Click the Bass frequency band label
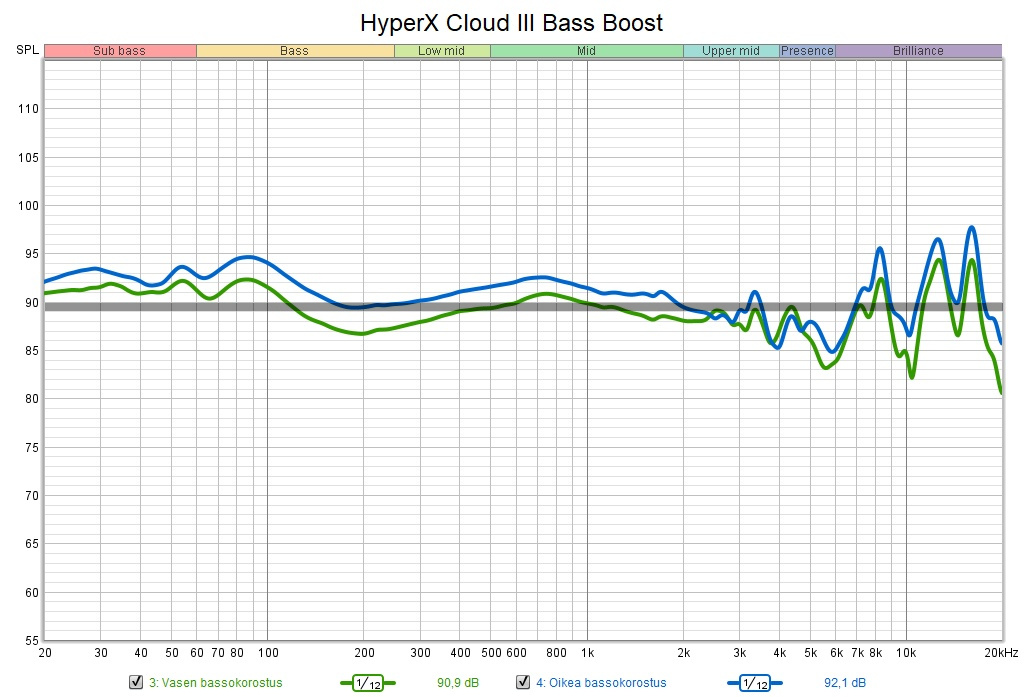 295,51
